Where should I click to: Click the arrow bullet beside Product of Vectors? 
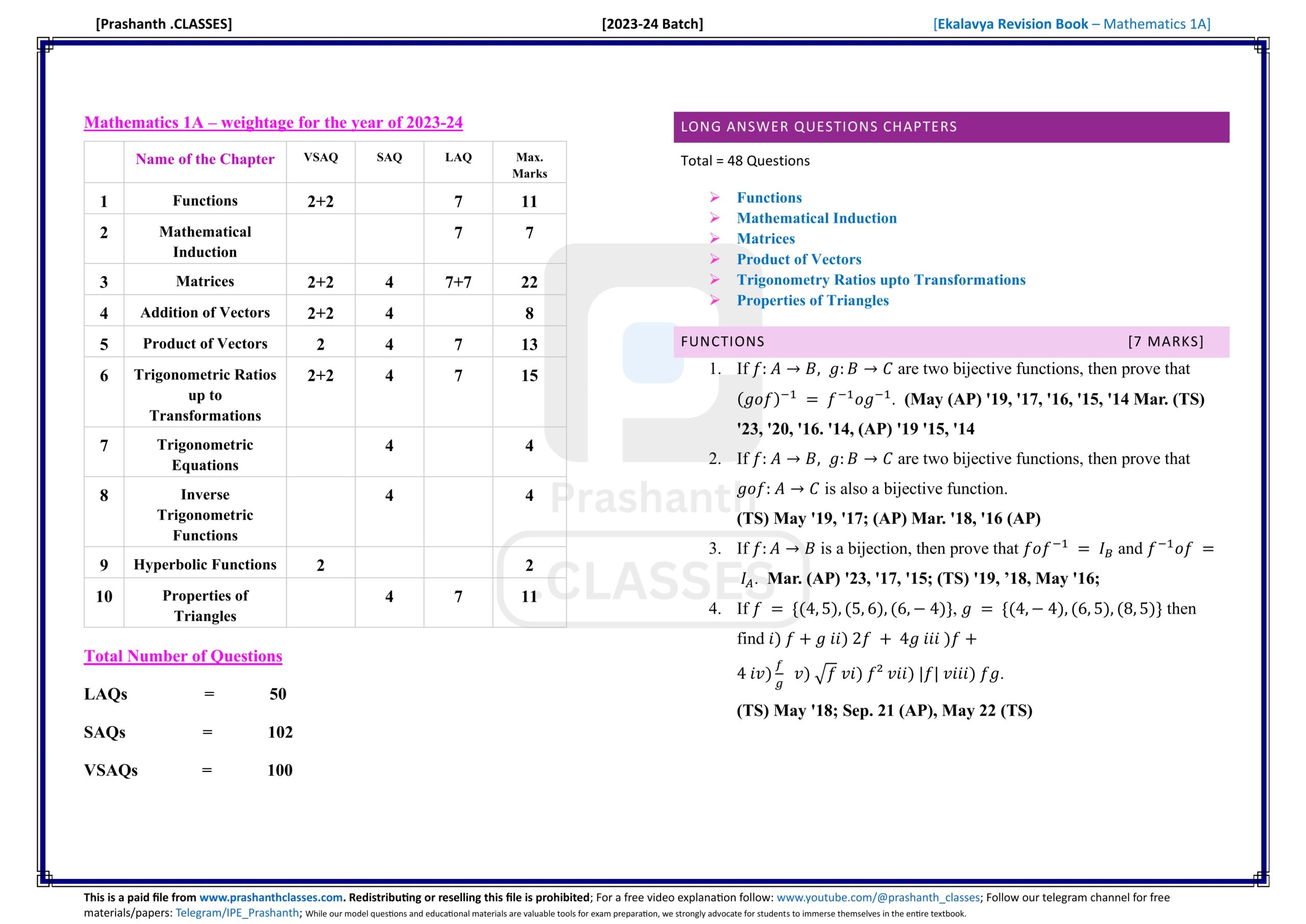[715, 259]
